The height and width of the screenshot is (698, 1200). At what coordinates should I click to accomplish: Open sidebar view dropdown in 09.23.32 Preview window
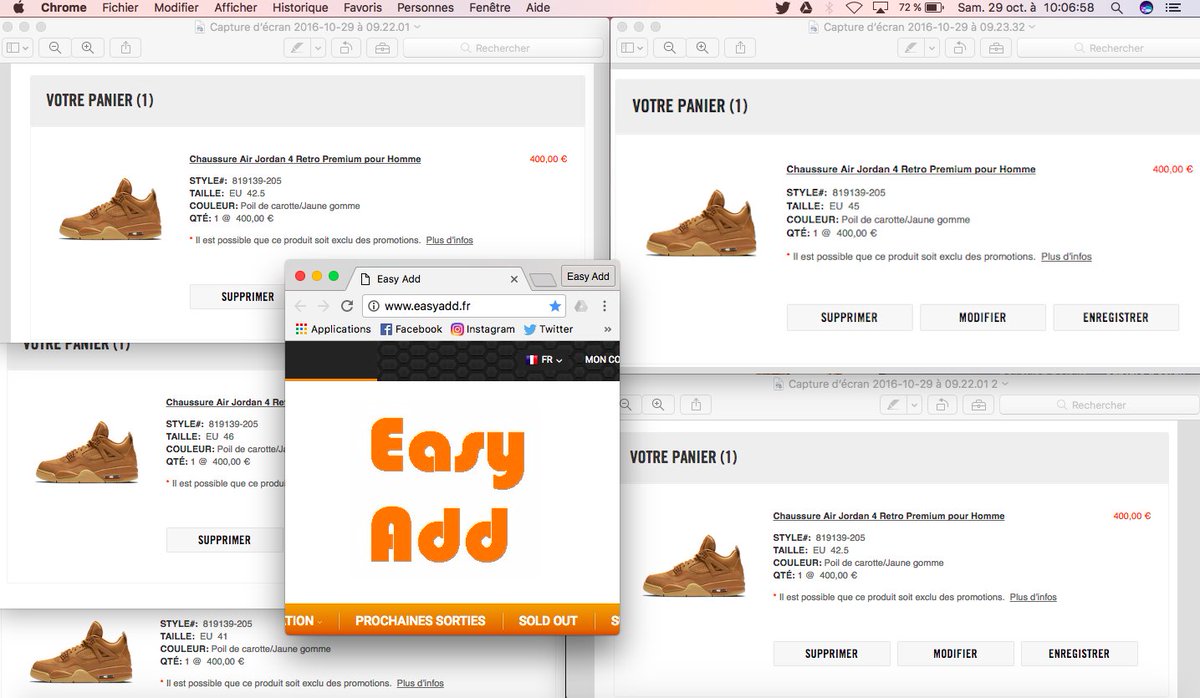632,47
